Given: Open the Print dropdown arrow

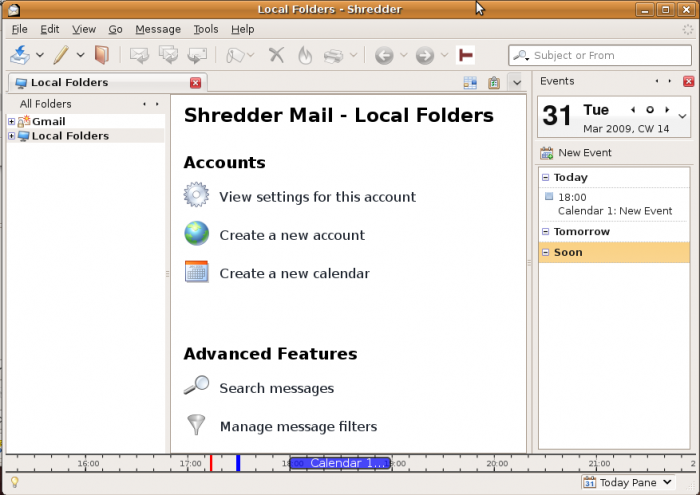Looking at the screenshot, I should [x=353, y=55].
